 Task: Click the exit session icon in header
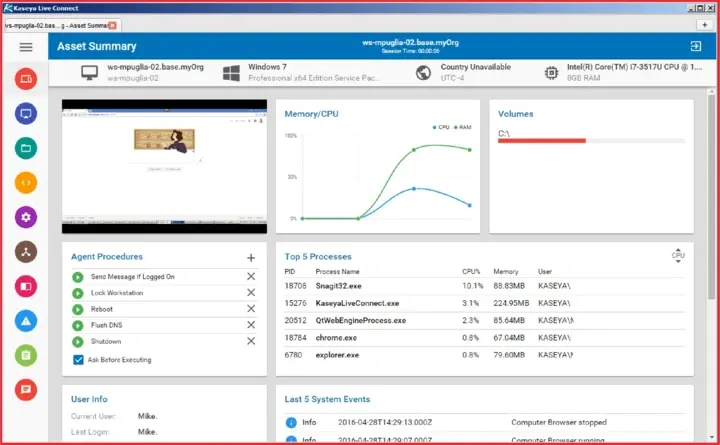pos(696,46)
